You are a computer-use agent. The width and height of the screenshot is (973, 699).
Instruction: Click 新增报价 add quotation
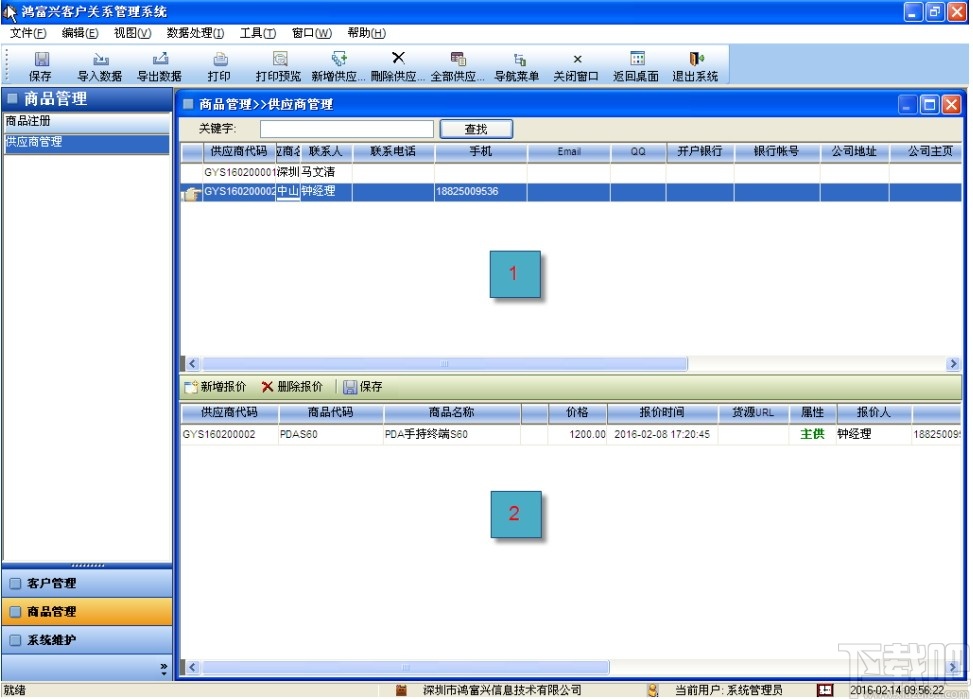point(215,387)
